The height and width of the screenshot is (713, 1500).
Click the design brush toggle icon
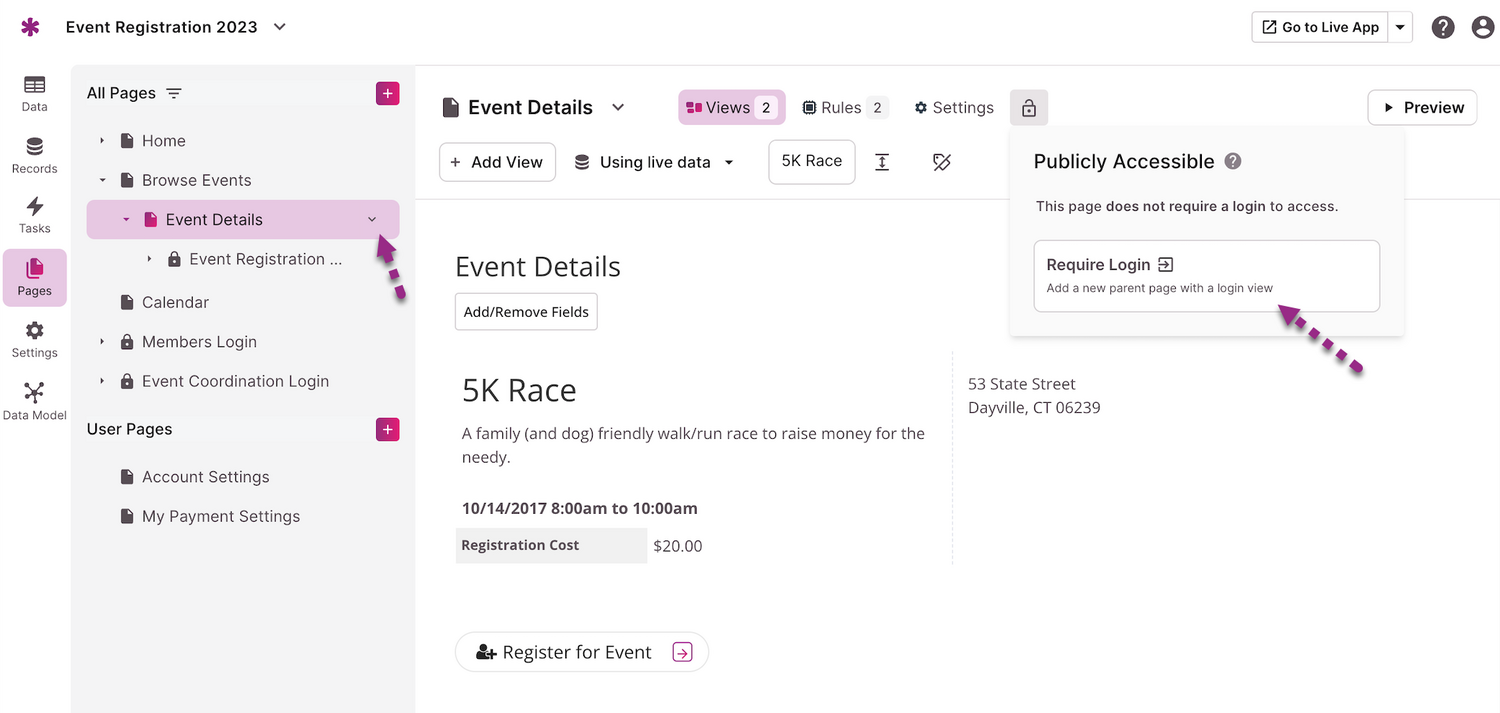point(941,162)
